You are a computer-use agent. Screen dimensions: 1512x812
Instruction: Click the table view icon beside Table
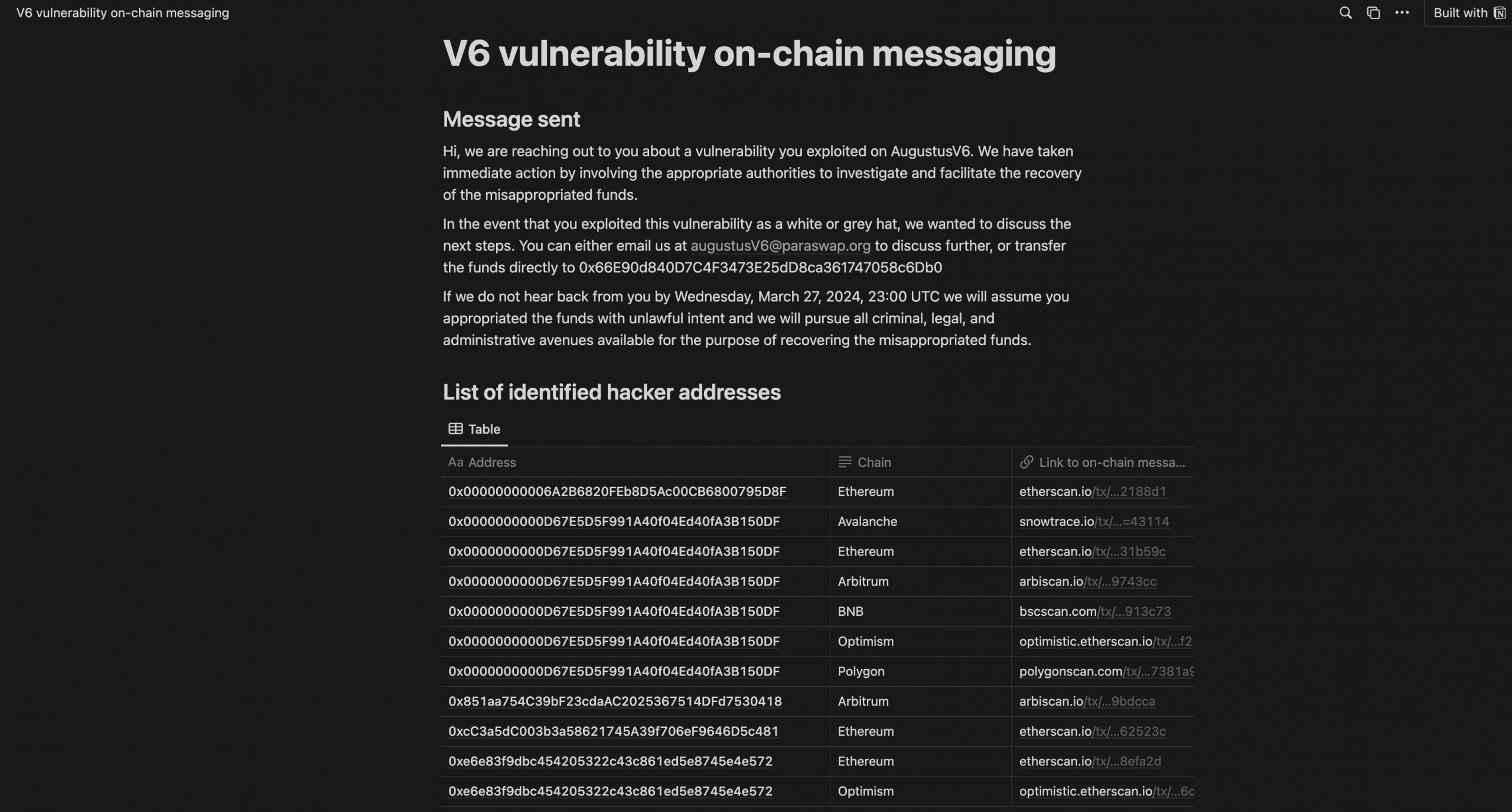coord(455,429)
